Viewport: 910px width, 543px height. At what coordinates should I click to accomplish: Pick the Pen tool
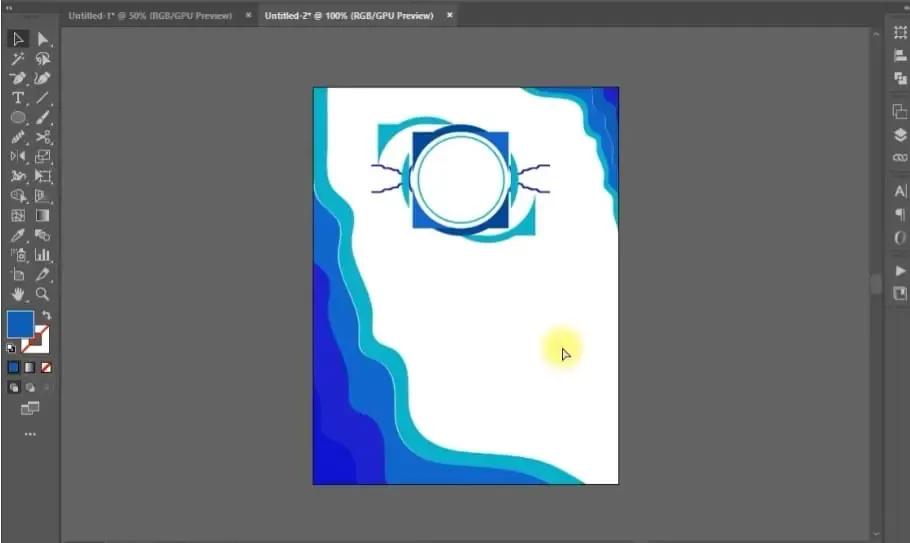[18, 78]
